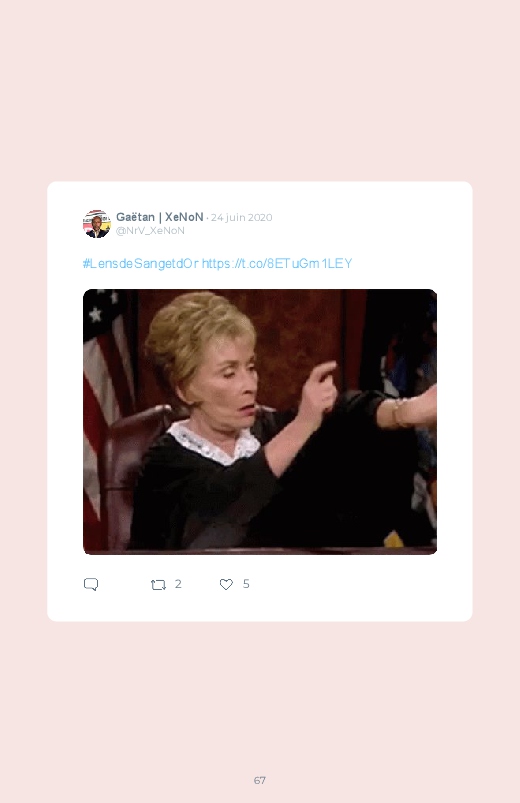Click the like count number 5
This screenshot has height=803, width=520.
point(246,584)
